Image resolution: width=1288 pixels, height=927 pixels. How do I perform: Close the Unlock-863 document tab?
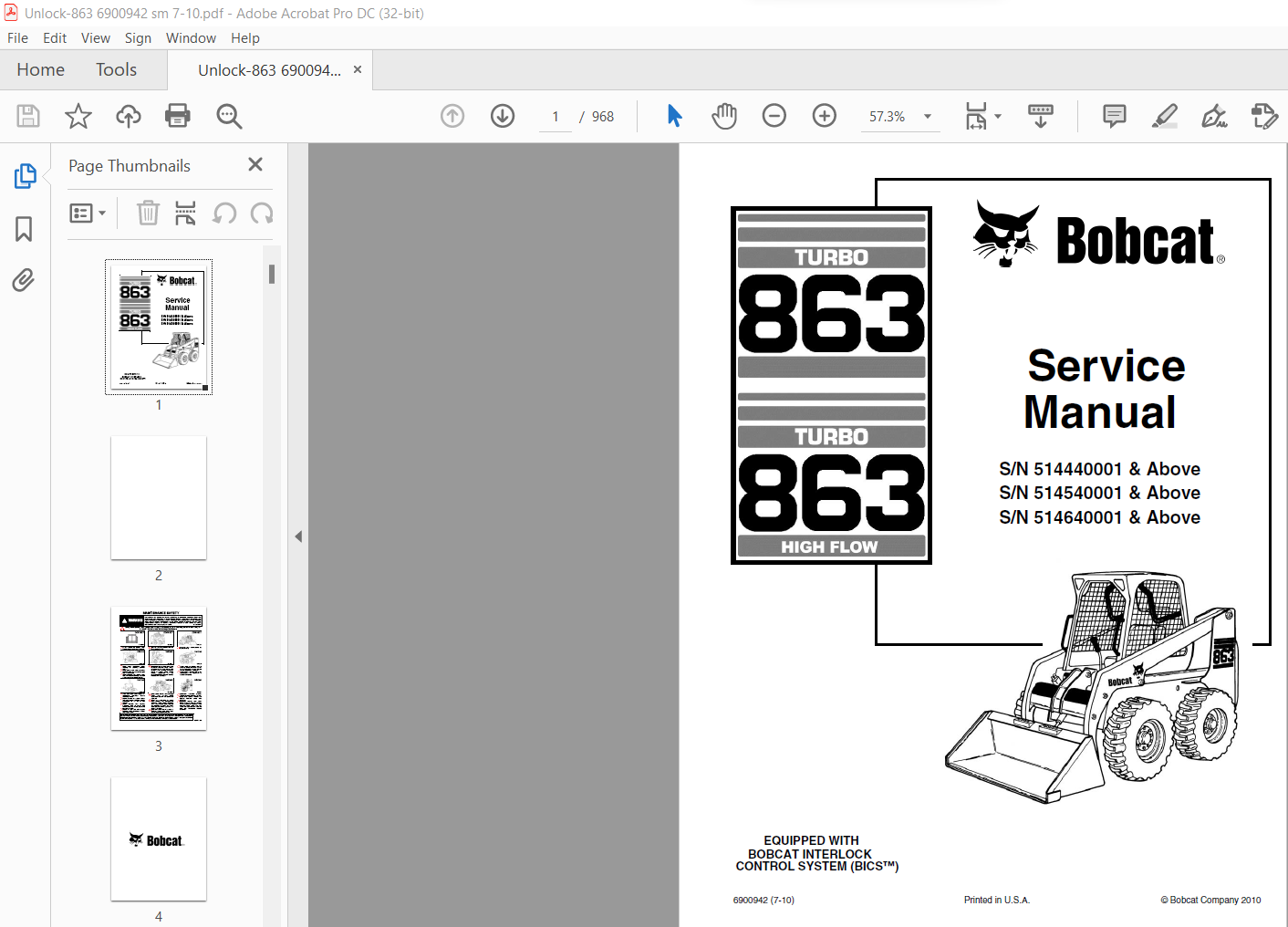pyautogui.click(x=358, y=69)
